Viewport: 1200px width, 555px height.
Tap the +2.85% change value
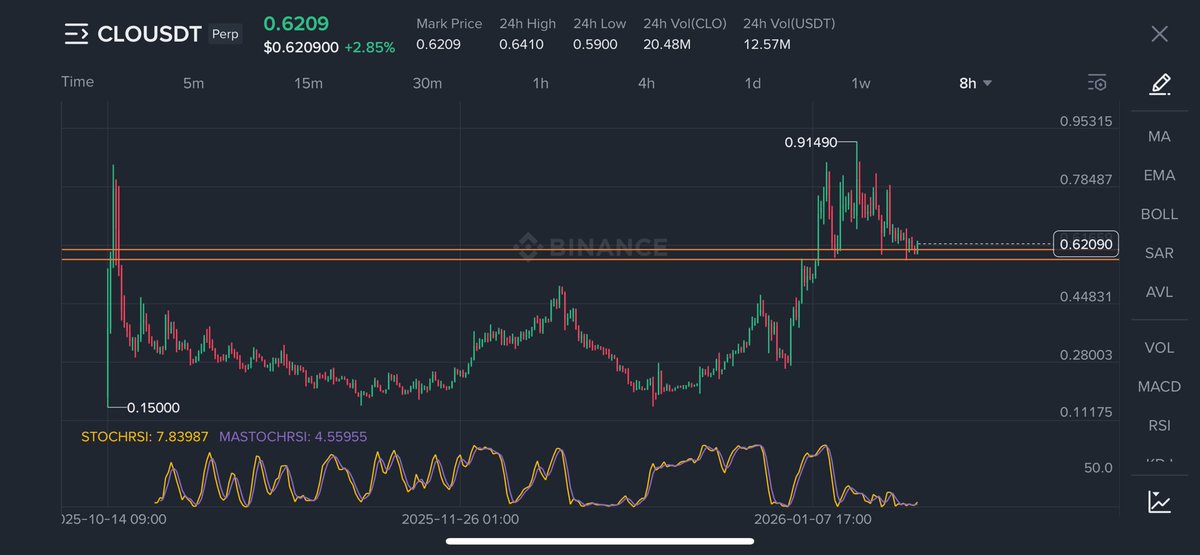click(369, 47)
